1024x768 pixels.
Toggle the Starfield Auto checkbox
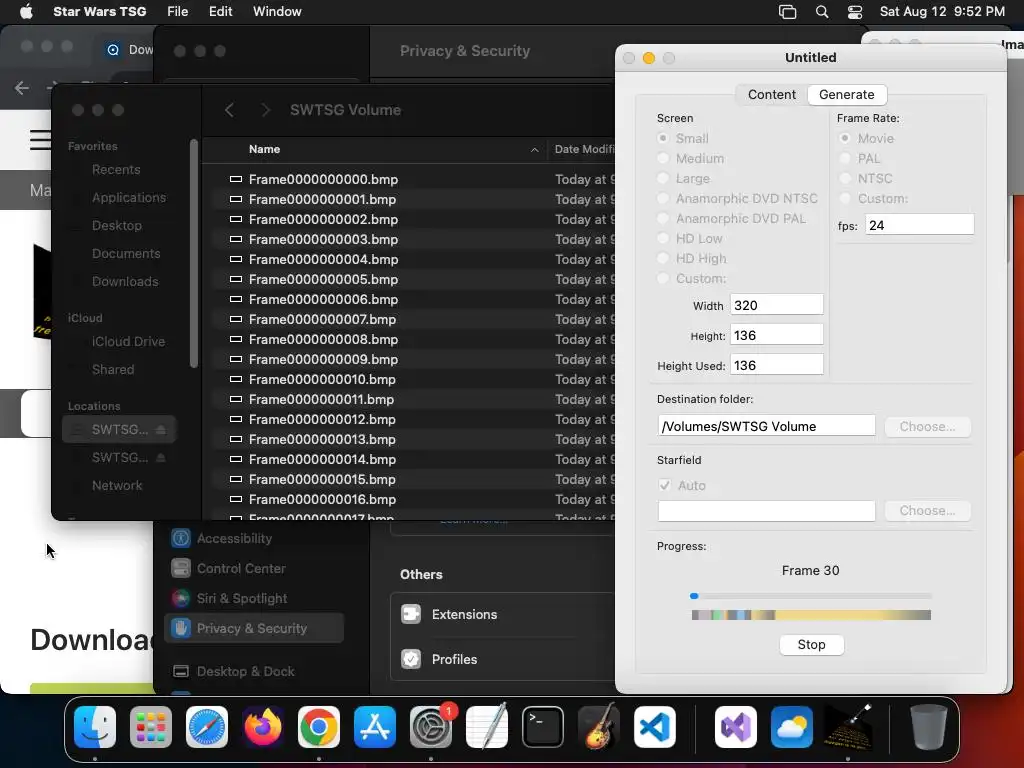coord(664,485)
